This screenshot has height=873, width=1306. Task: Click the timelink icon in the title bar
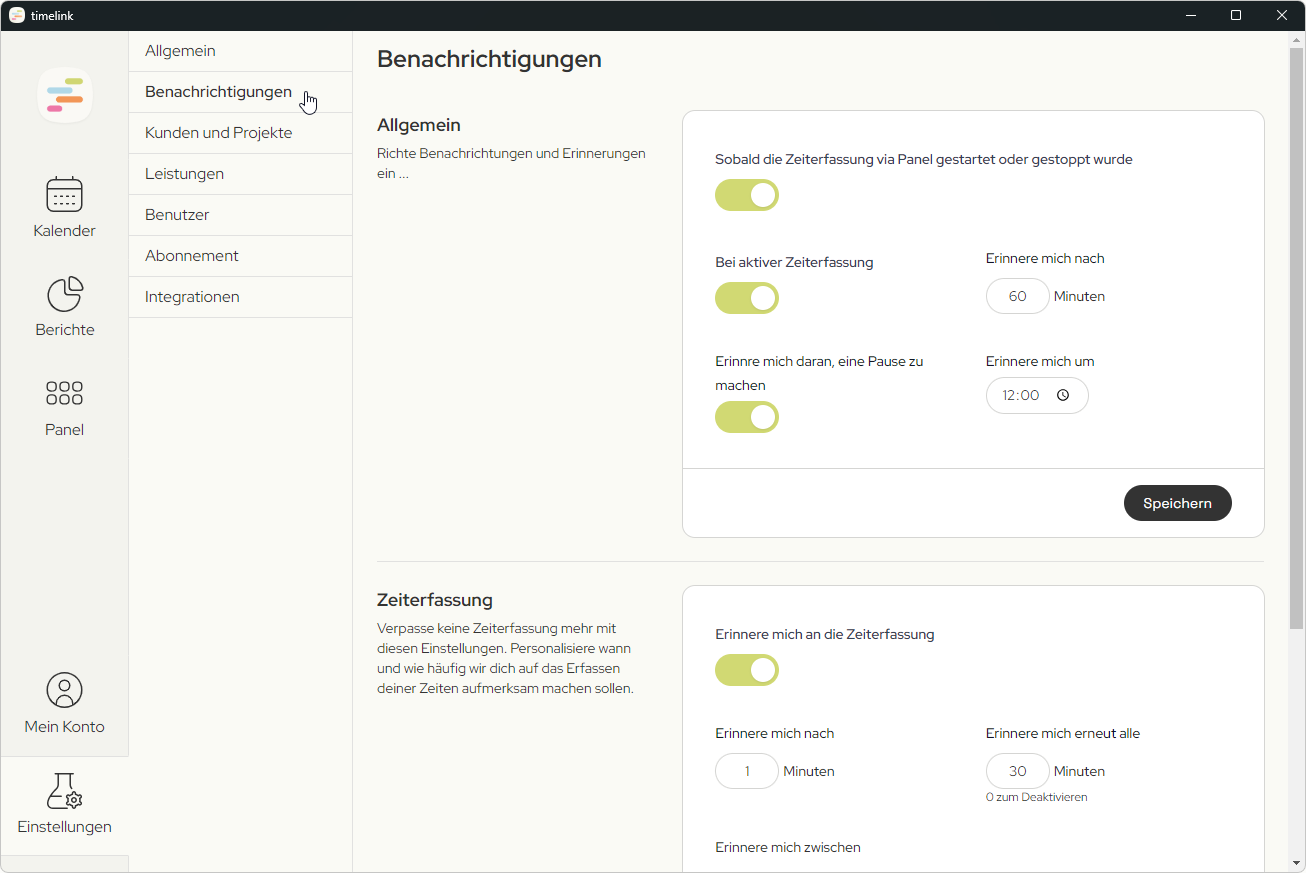click(x=15, y=15)
